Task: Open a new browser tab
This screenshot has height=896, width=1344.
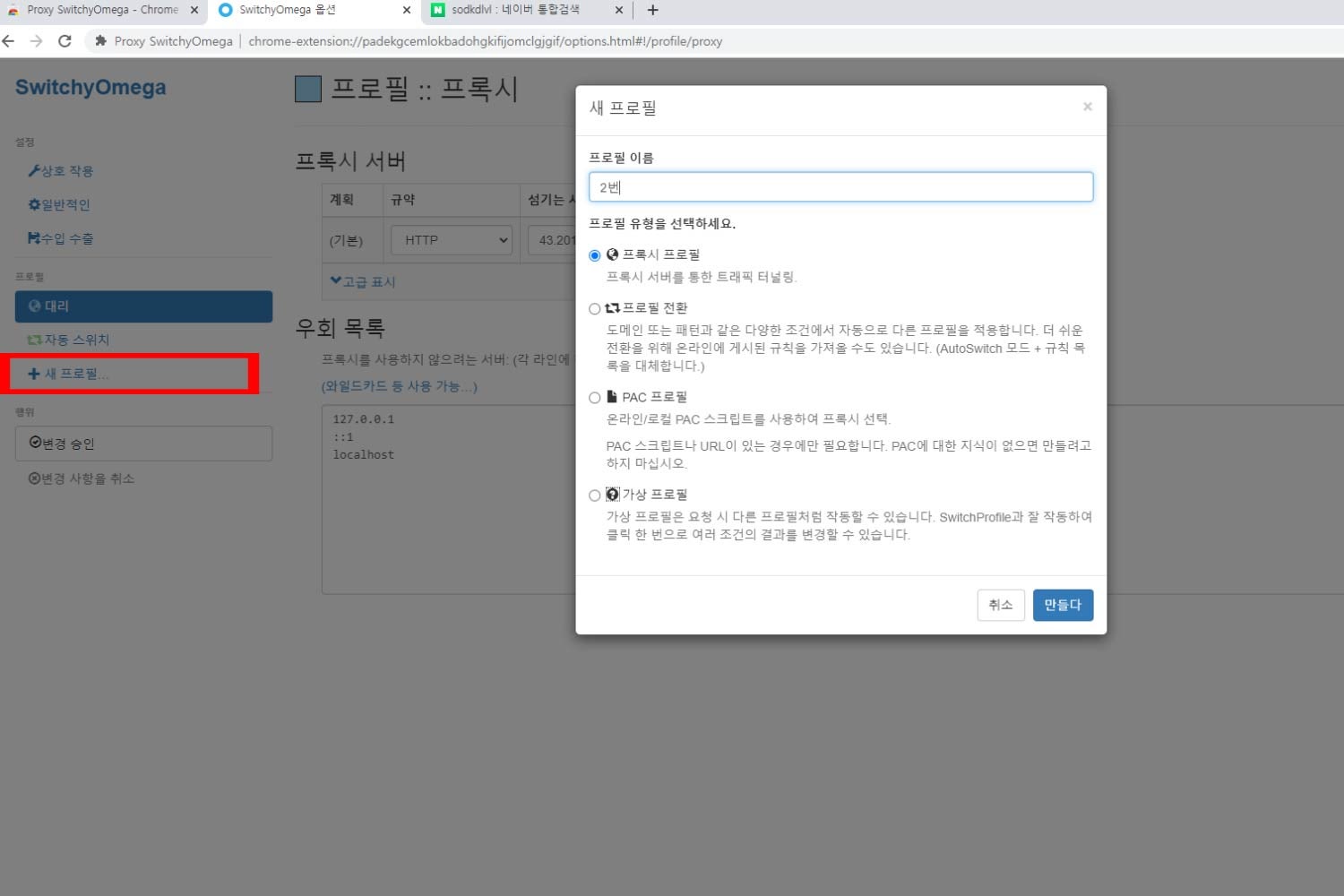Action: (652, 11)
